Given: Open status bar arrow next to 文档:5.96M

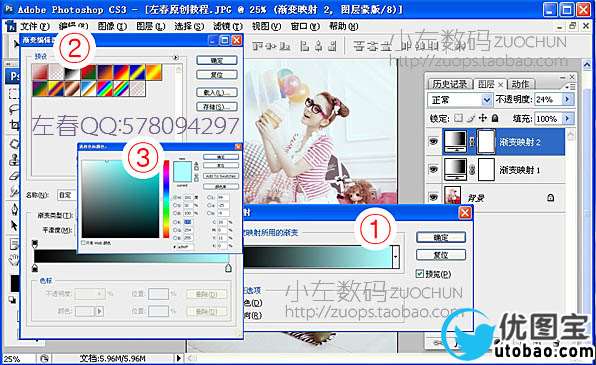Looking at the screenshot, I should 178,358.
